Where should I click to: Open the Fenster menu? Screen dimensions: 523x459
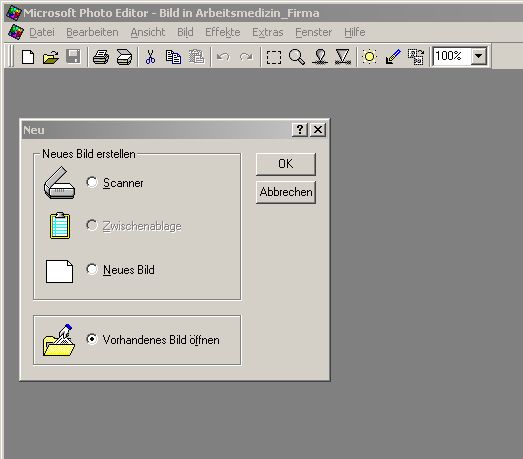pos(314,32)
